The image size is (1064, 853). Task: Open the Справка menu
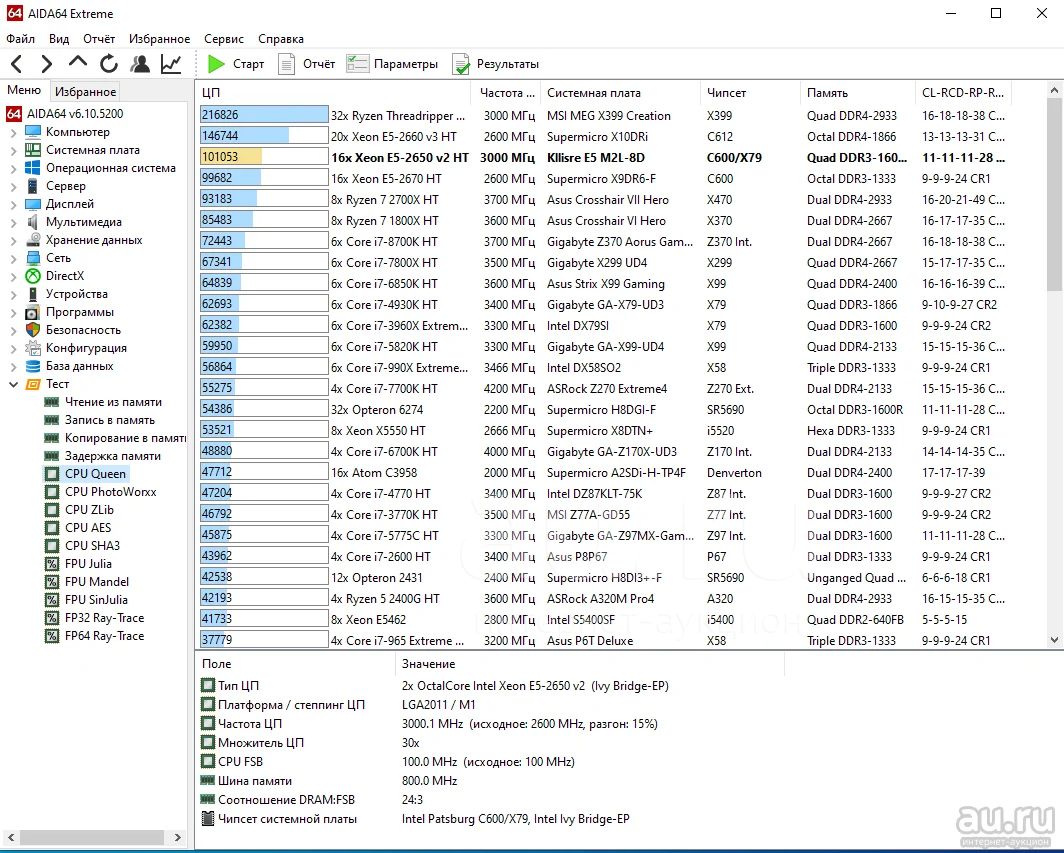point(281,39)
